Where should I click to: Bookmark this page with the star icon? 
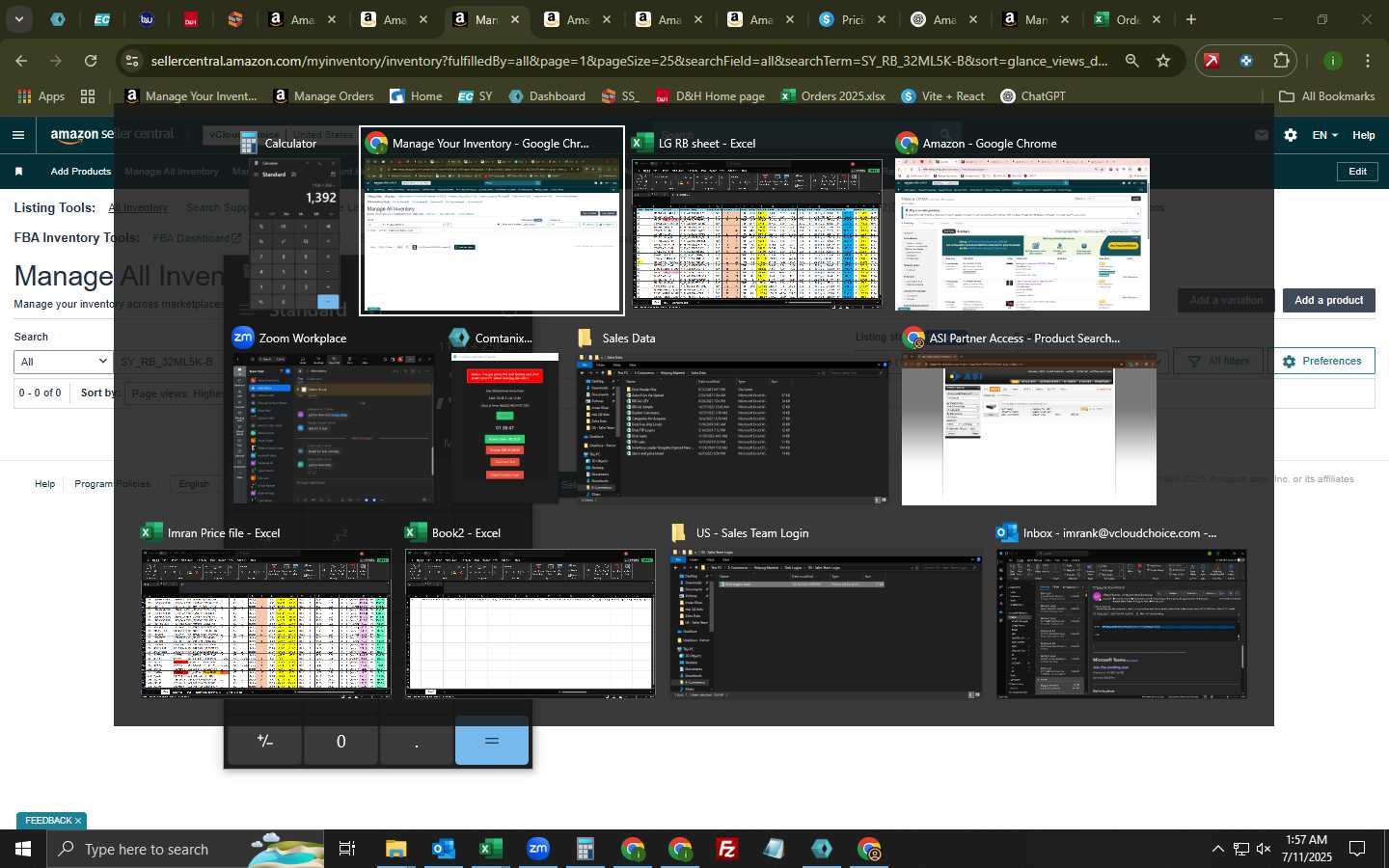click(1163, 61)
